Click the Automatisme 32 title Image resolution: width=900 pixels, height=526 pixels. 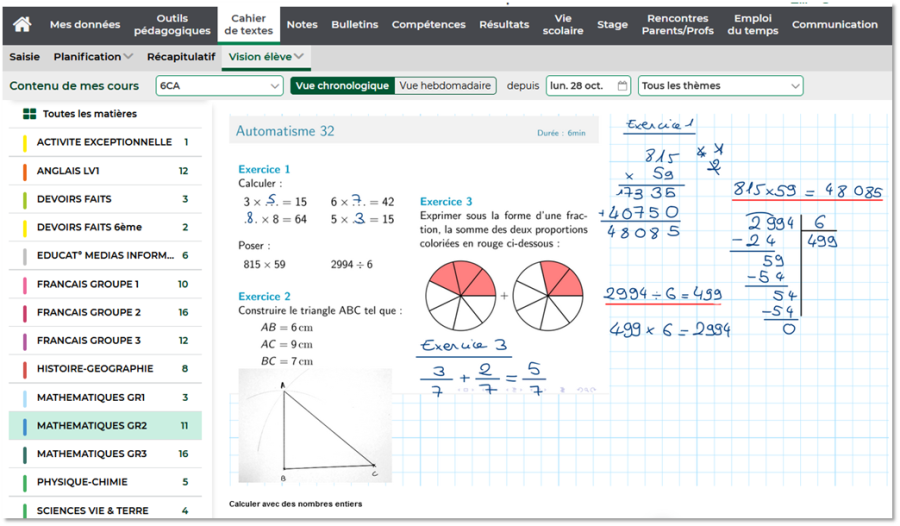[x=285, y=131]
